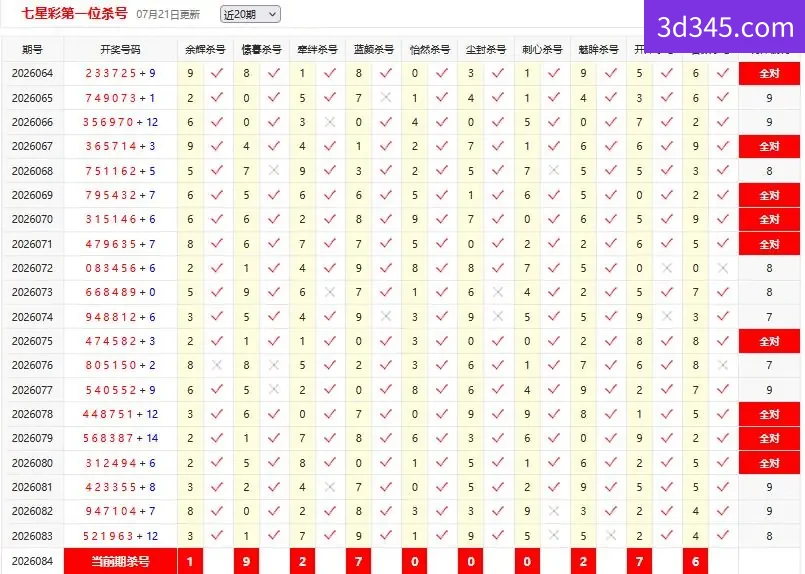Click the 期号 column header
This screenshot has width=805, height=574.
tap(32, 50)
